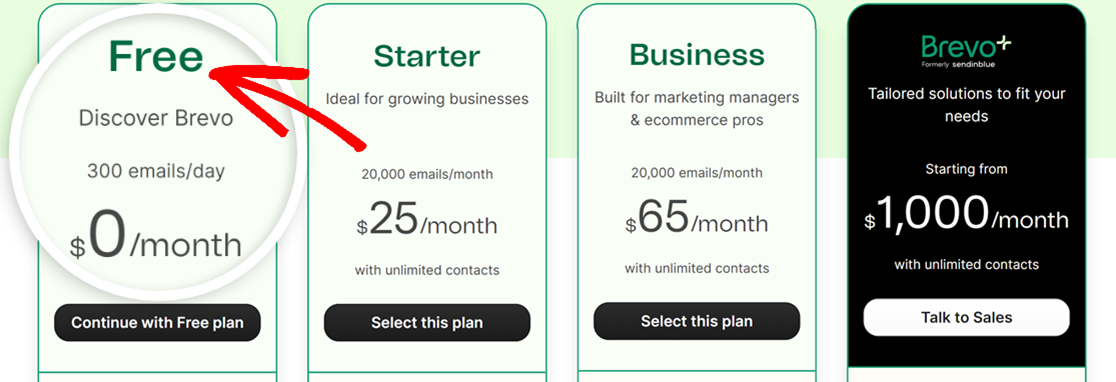Click the Brevo+ logo in the black card

pos(966,53)
